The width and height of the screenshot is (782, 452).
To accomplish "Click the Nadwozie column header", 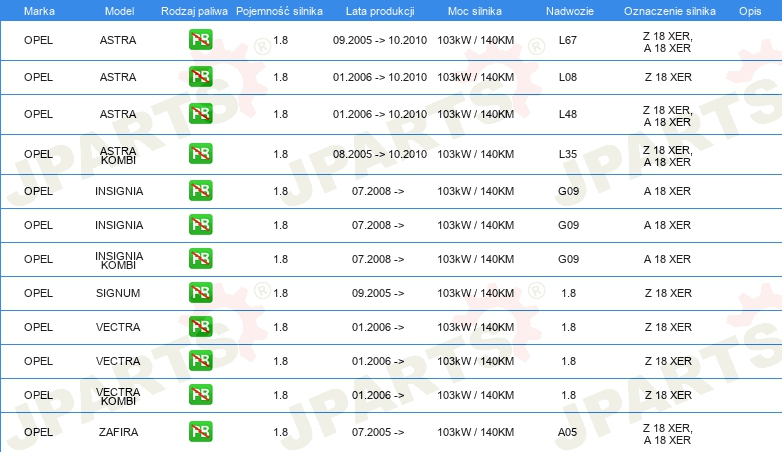I will pos(570,11).
